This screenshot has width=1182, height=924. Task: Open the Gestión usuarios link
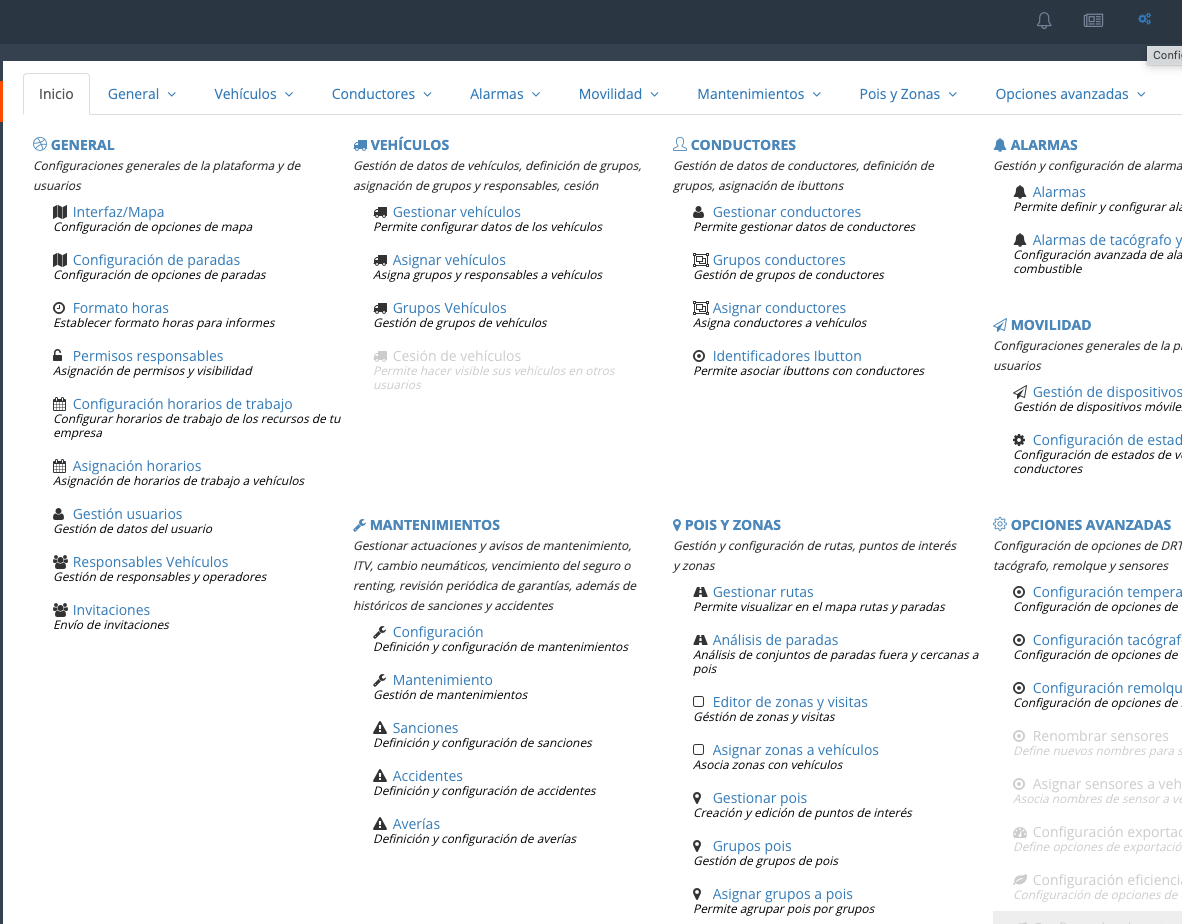tap(127, 514)
